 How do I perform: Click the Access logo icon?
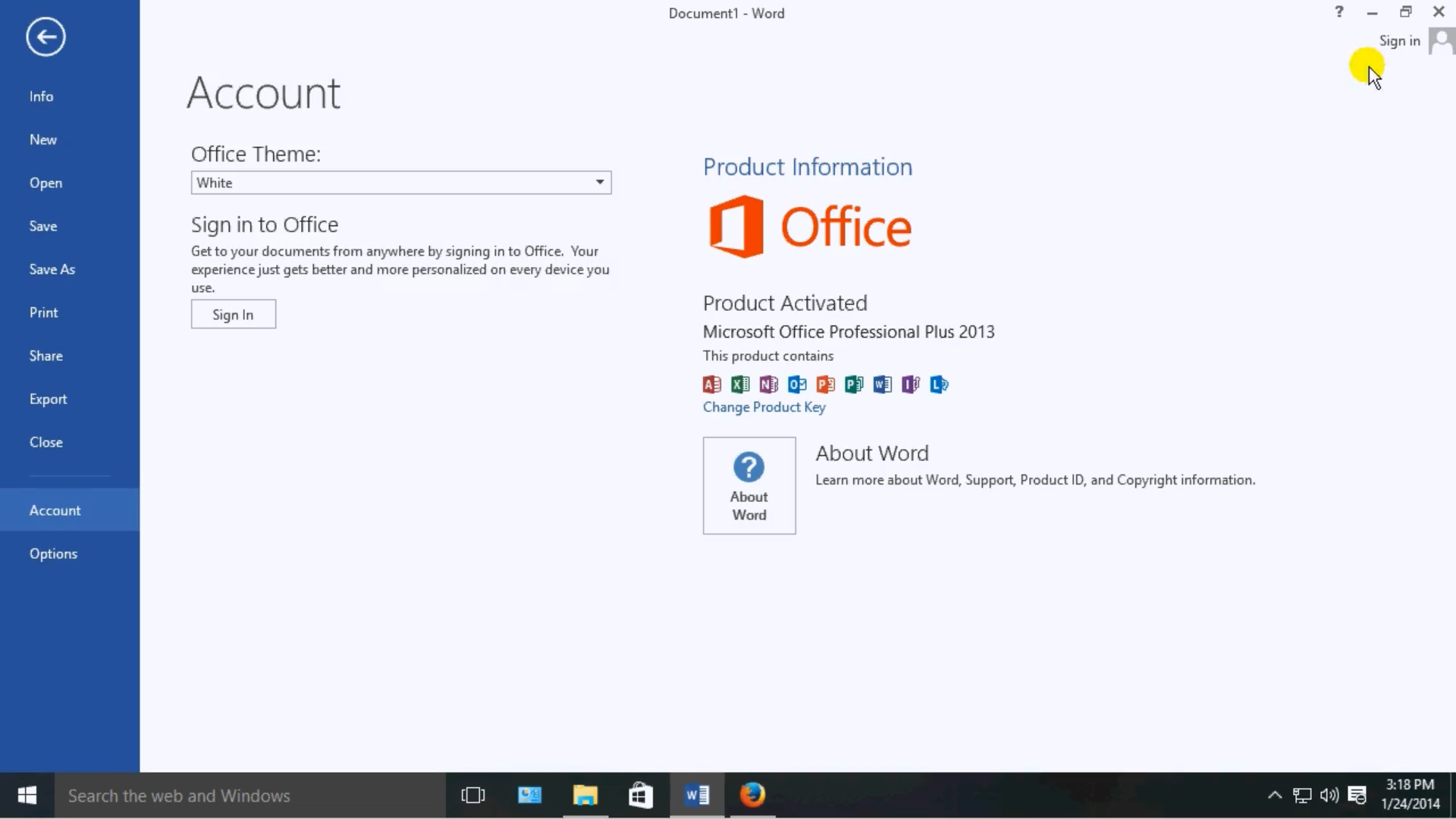pos(712,384)
